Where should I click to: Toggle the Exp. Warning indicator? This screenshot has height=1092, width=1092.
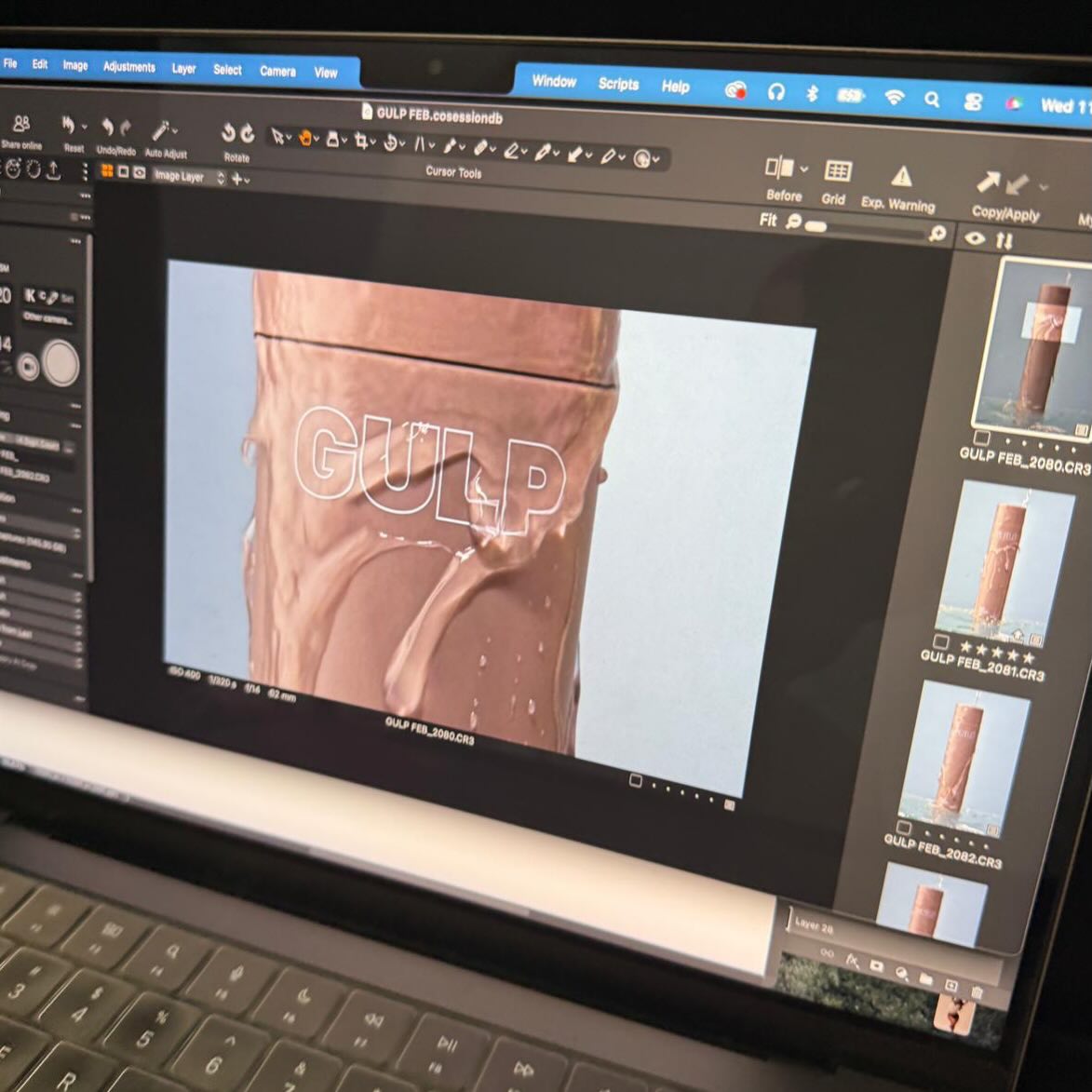900,177
